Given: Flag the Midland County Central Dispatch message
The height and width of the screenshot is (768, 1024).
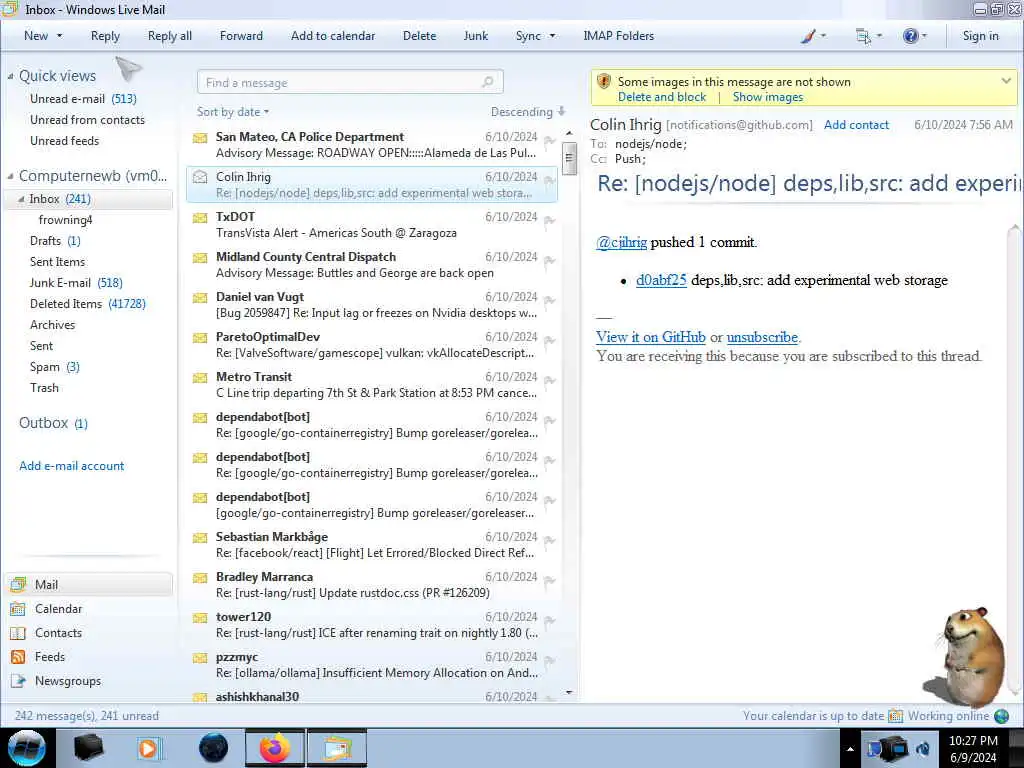Looking at the screenshot, I should click(550, 261).
